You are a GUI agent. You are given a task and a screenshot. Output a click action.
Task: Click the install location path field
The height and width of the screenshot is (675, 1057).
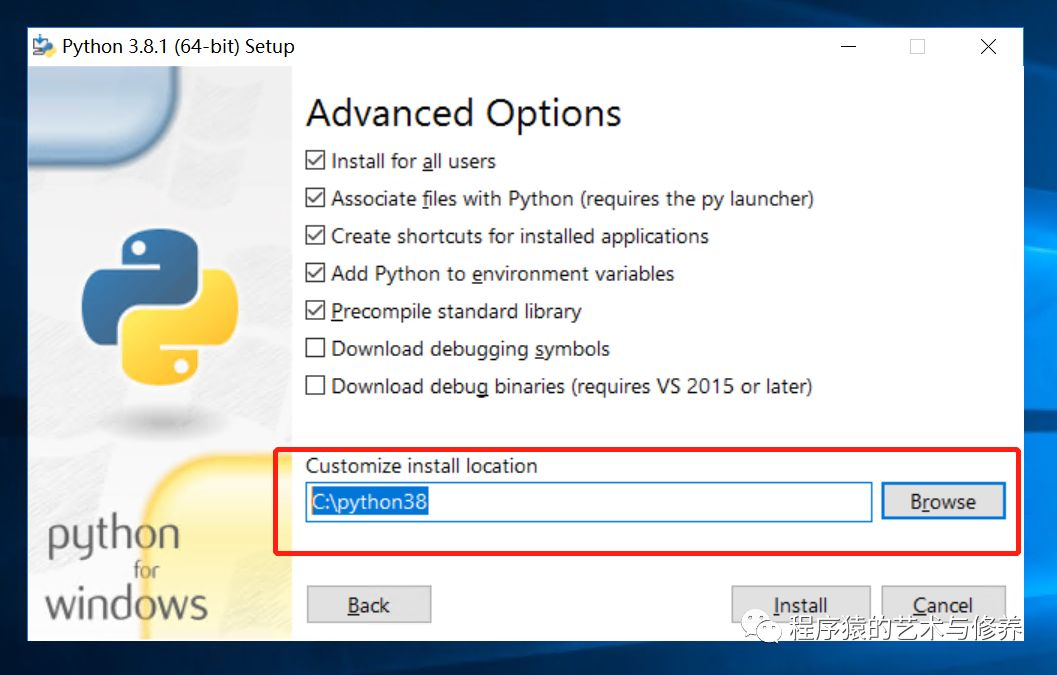pyautogui.click(x=588, y=502)
